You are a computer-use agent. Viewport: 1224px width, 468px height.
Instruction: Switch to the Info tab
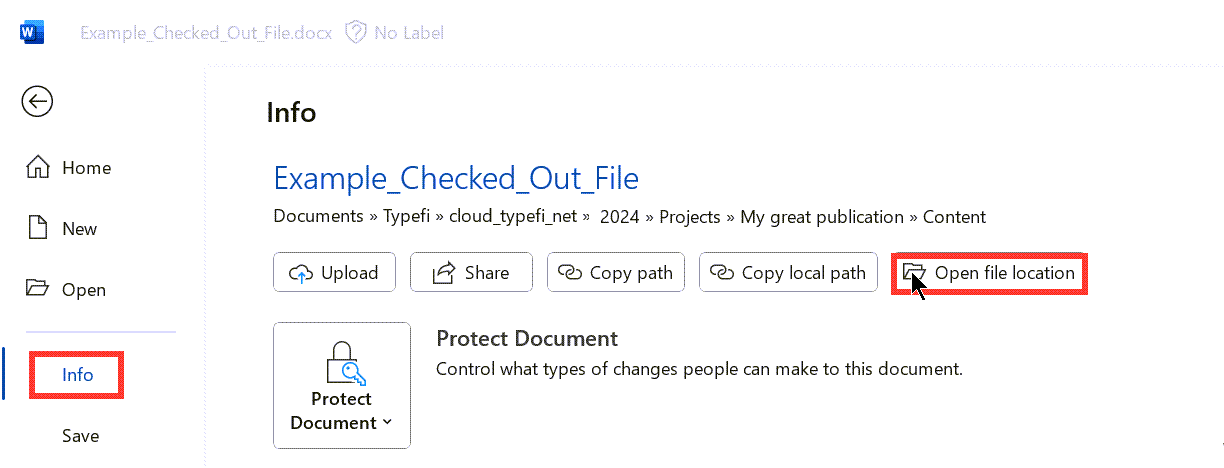pos(77,375)
